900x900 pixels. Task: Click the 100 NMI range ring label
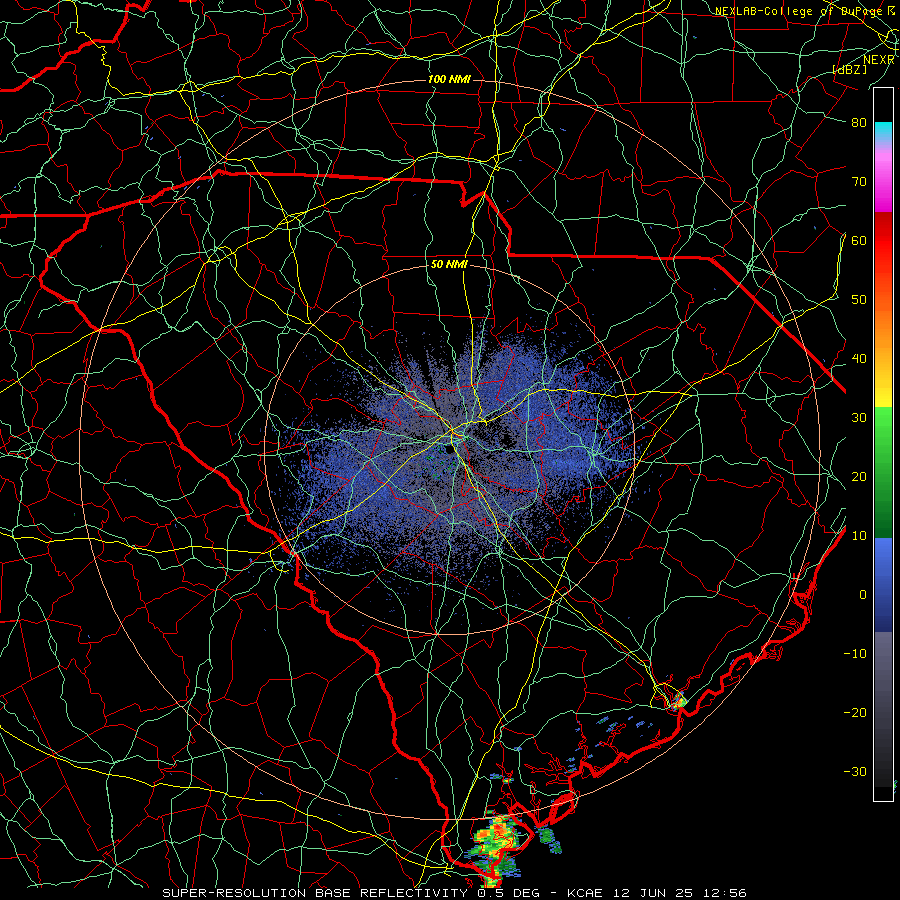[449, 79]
